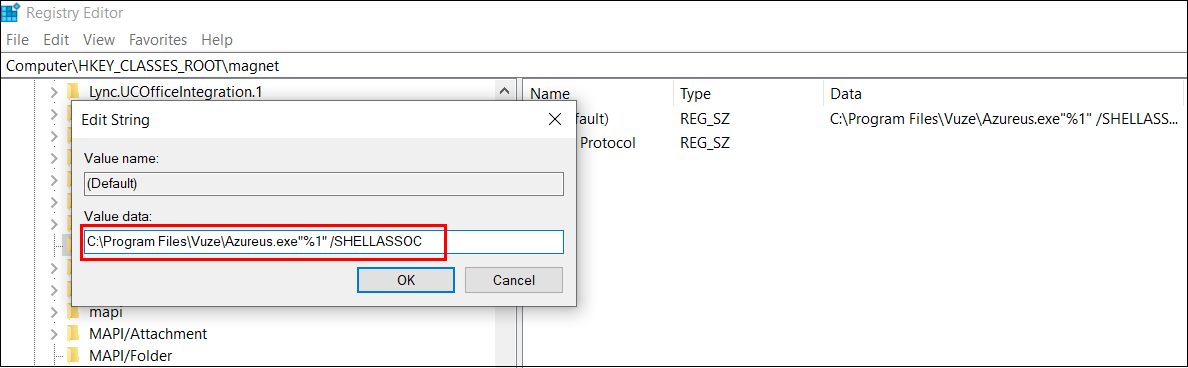Select the Lync.UCOfficeIntegration.1 folder icon
The image size is (1188, 368).
(x=73, y=92)
